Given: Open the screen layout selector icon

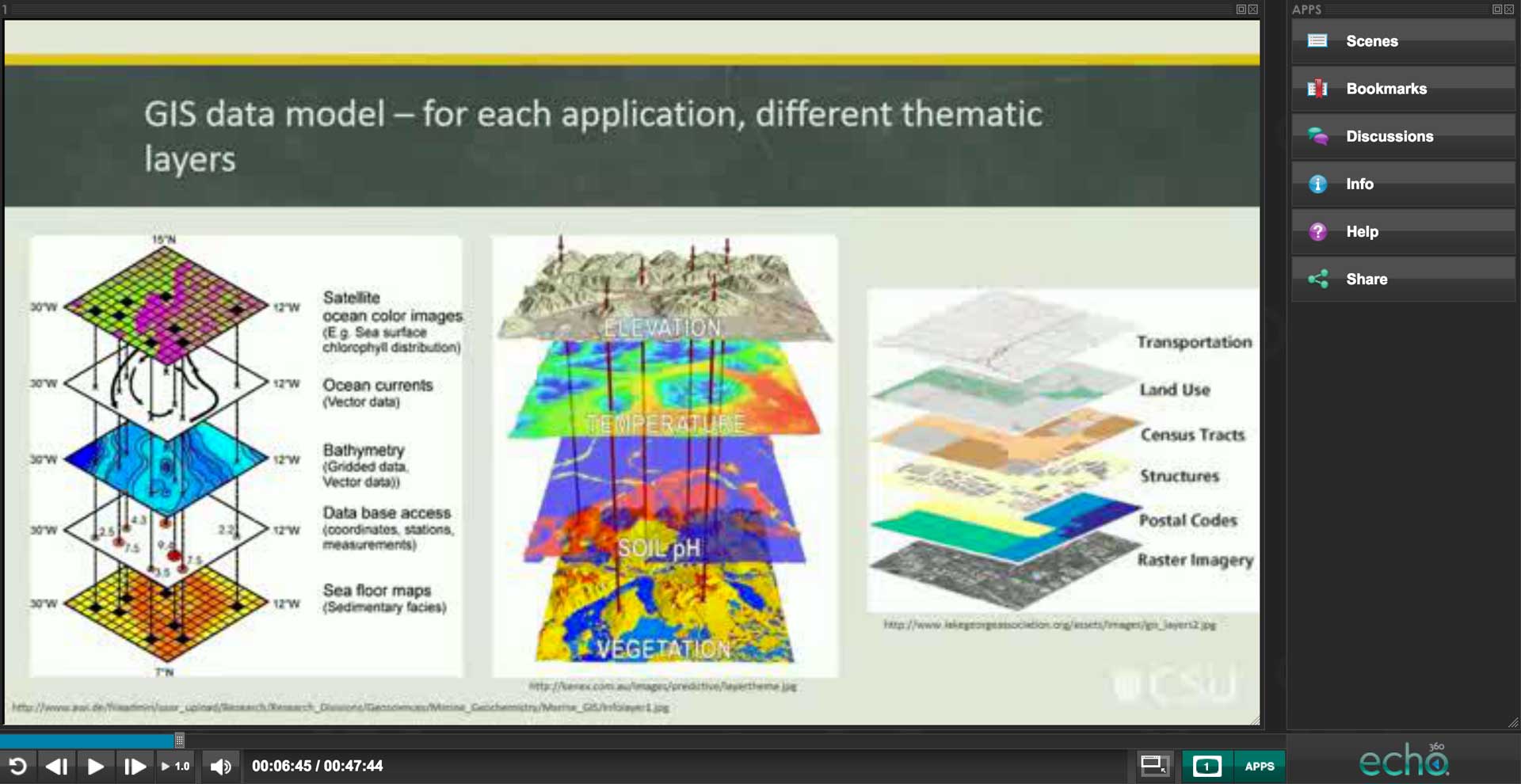Looking at the screenshot, I should [1153, 766].
